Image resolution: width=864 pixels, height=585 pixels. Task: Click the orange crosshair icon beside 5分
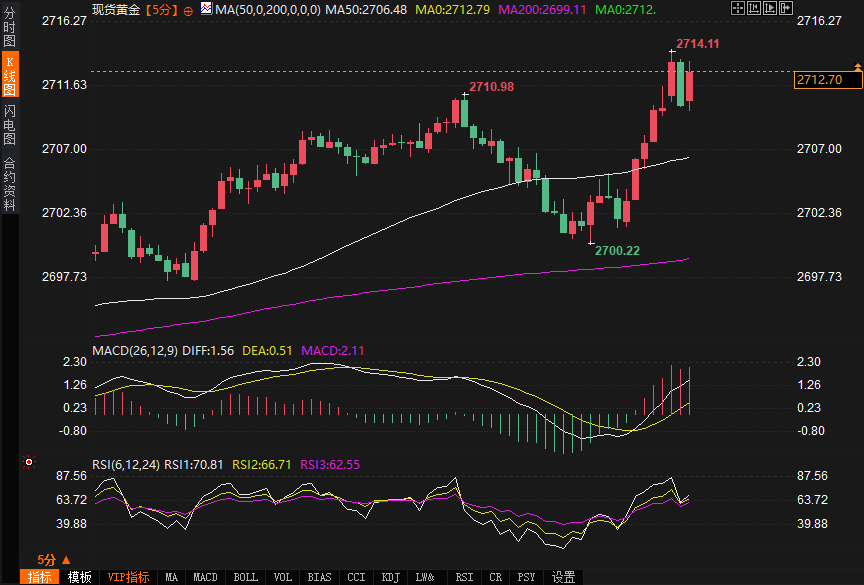[189, 10]
